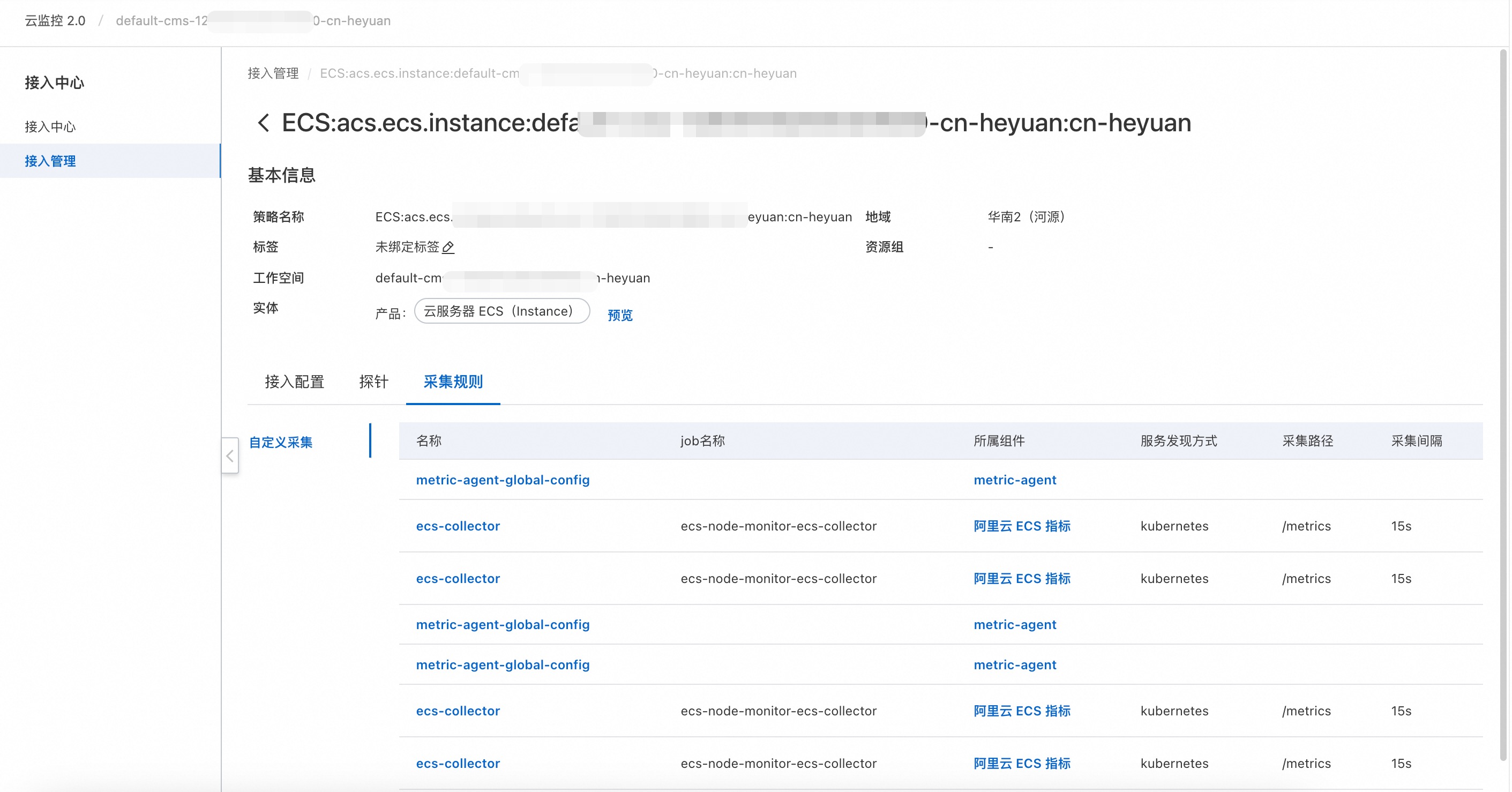The image size is (1512, 792).
Task: Collapse the side panel with the chevron handle
Action: point(230,455)
